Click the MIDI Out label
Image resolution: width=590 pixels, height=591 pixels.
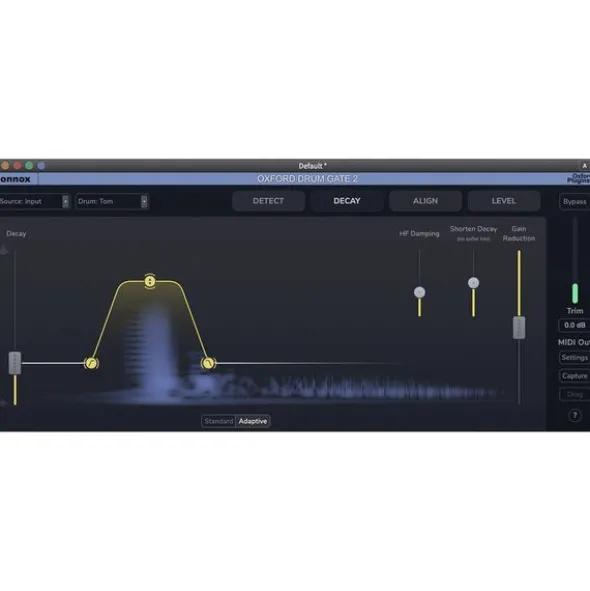pos(574,342)
